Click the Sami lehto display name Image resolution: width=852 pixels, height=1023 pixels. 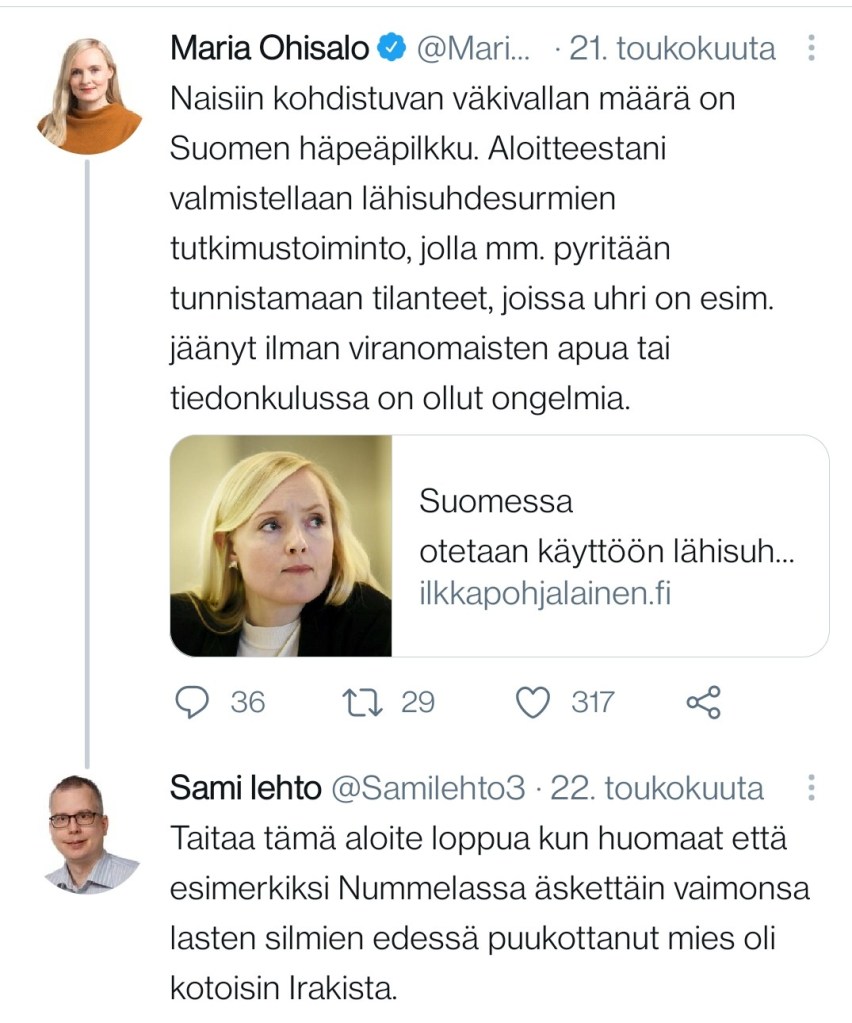click(x=245, y=789)
